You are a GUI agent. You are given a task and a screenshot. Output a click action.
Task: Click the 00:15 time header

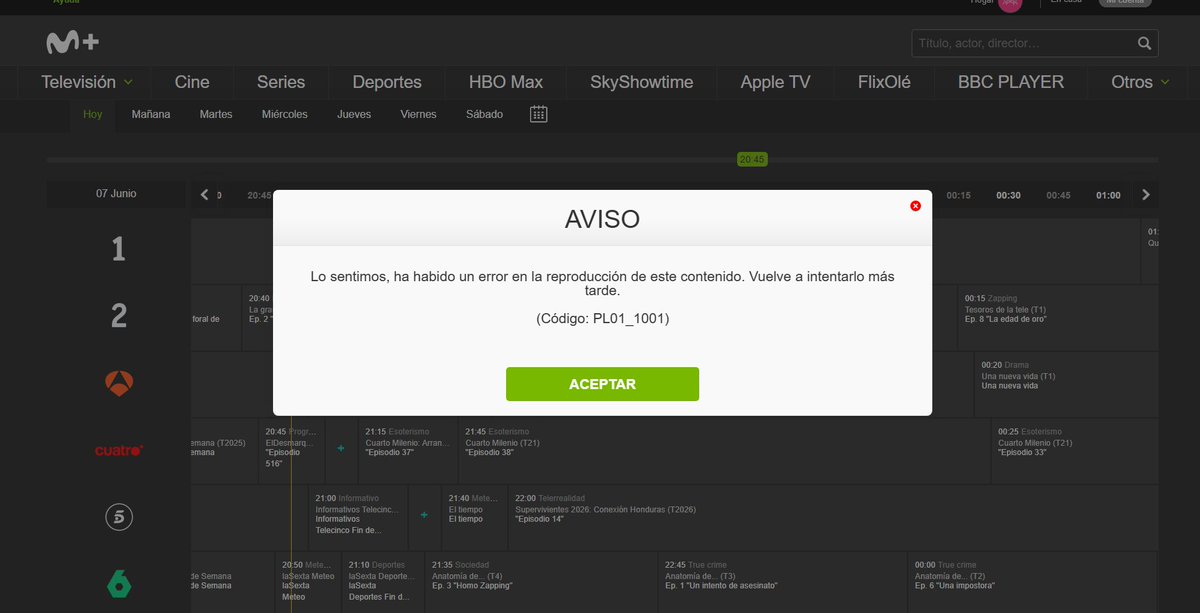pyautogui.click(x=959, y=196)
